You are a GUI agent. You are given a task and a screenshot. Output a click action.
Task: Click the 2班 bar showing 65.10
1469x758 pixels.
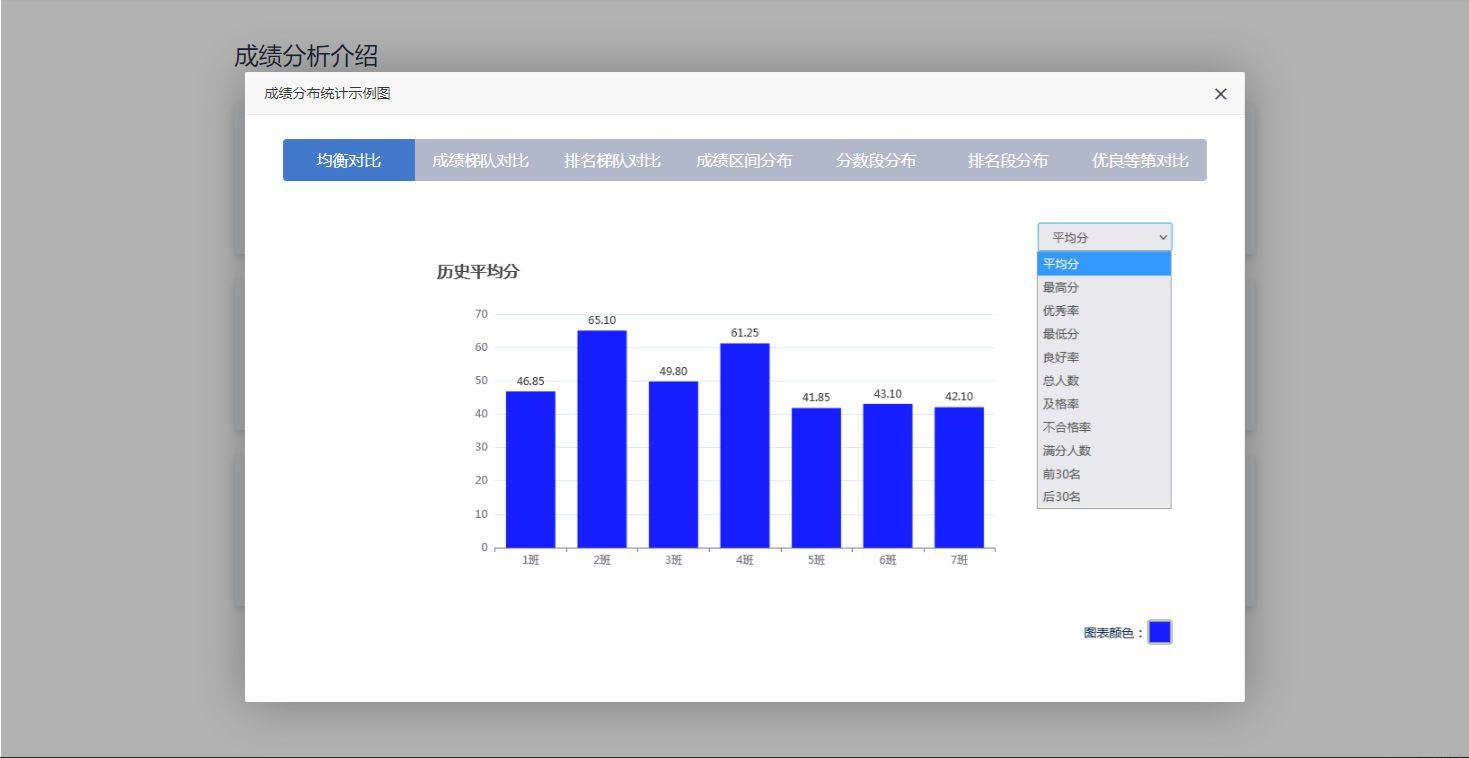602,439
